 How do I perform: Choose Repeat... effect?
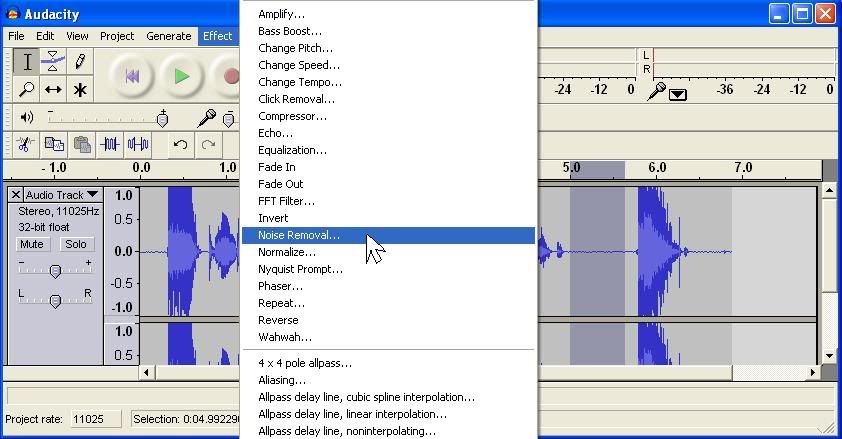click(388, 303)
